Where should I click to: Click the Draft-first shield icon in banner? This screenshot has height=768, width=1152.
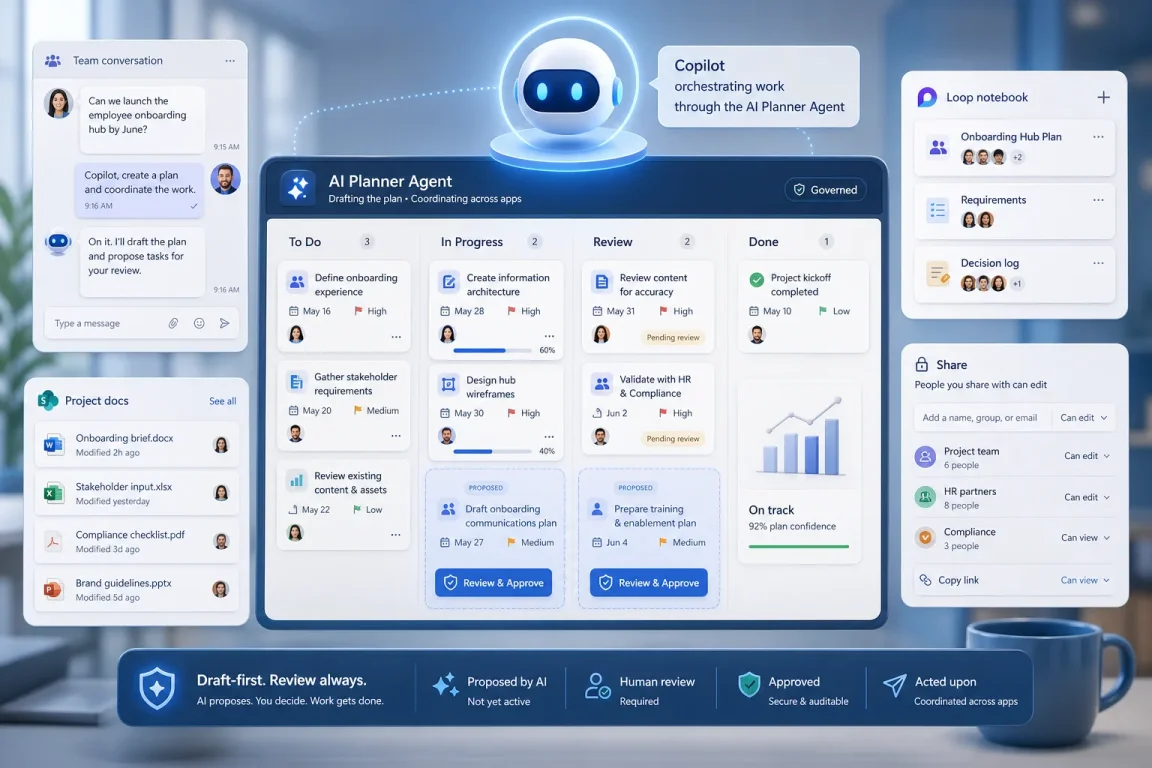pos(157,689)
